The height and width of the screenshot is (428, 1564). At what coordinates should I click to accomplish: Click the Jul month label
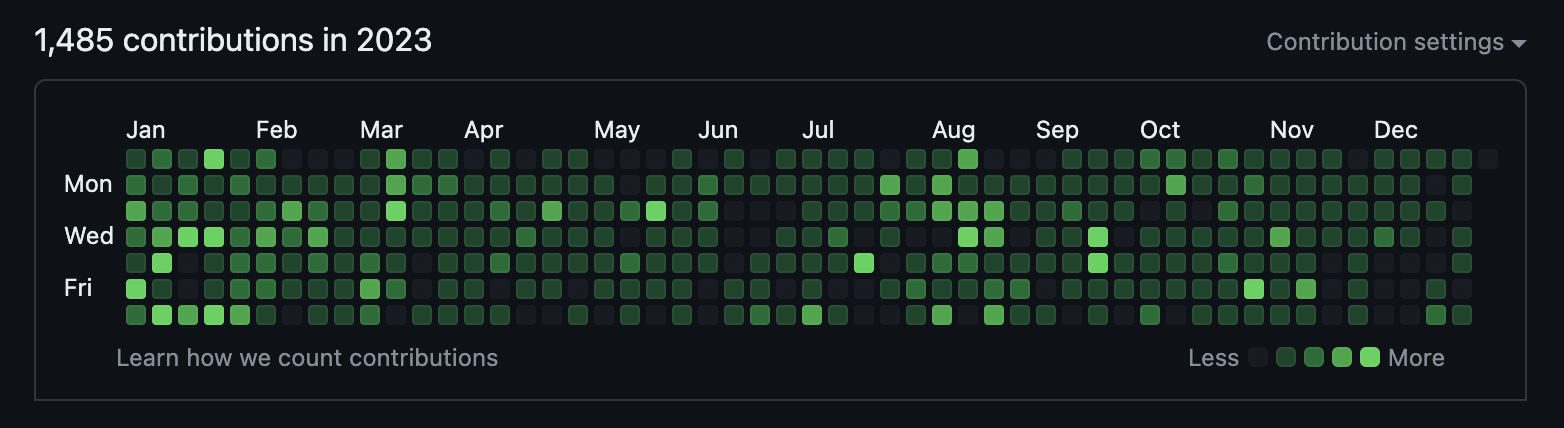[818, 130]
